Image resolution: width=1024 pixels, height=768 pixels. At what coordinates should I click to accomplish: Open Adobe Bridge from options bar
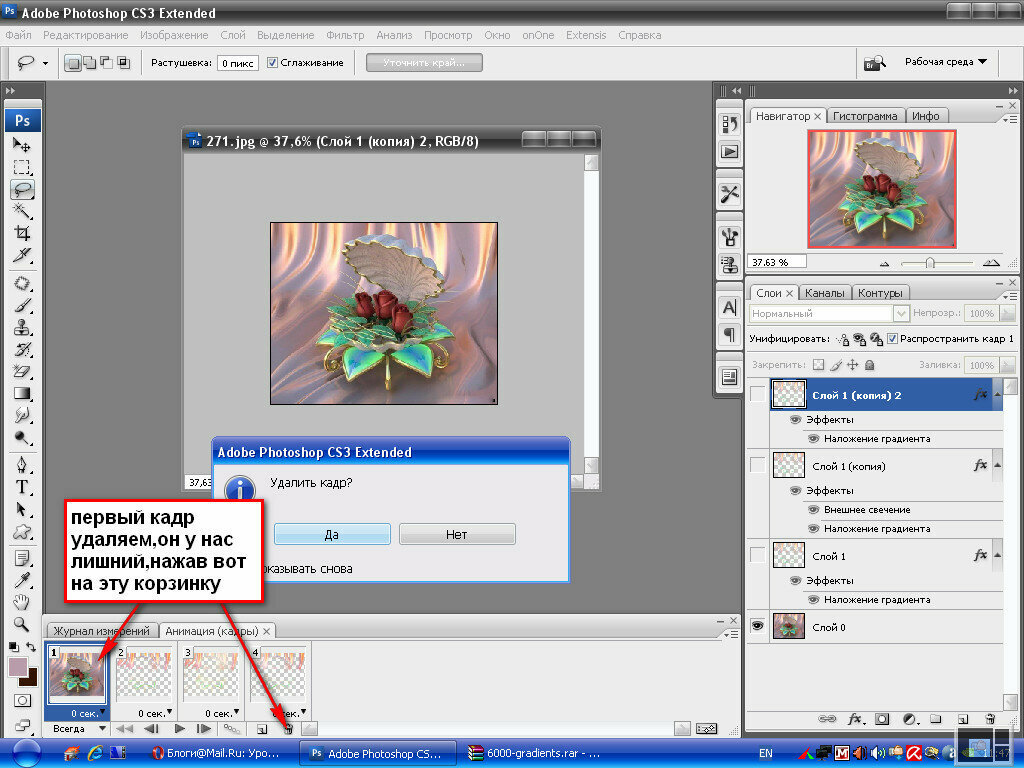point(874,63)
